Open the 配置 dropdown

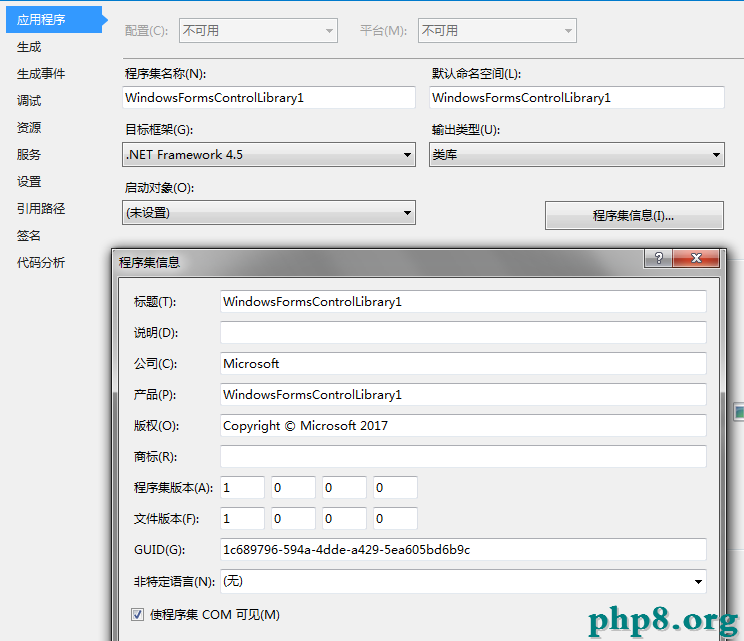(258, 31)
